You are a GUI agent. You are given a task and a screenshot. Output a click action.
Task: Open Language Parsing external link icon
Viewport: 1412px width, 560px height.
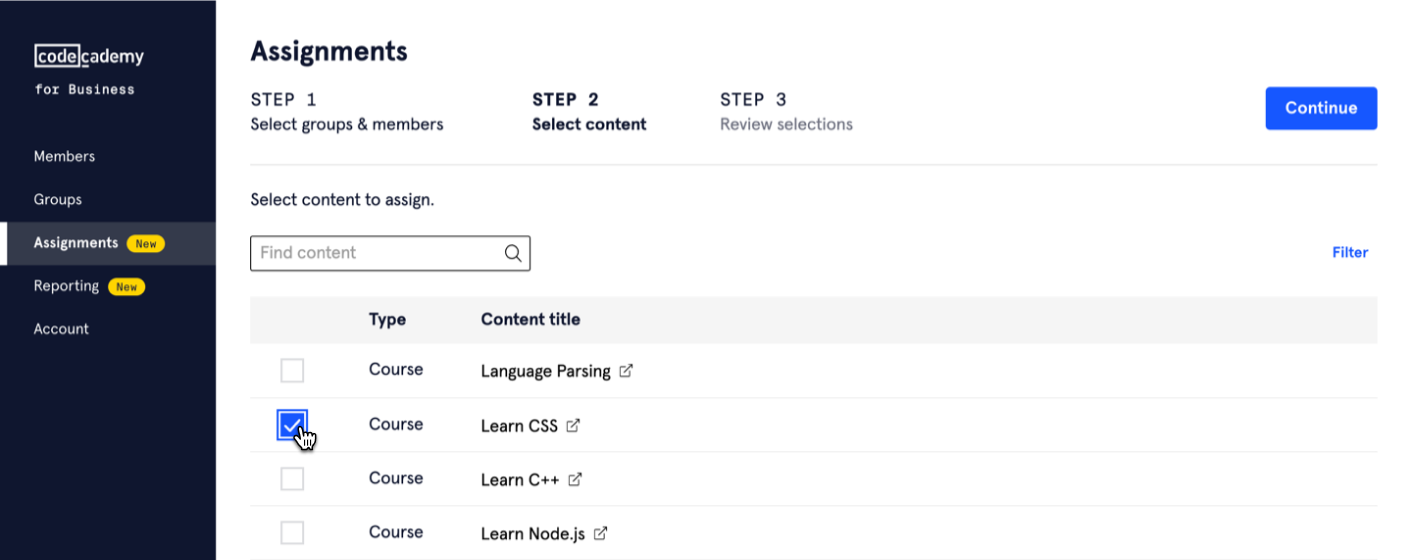[626, 371]
